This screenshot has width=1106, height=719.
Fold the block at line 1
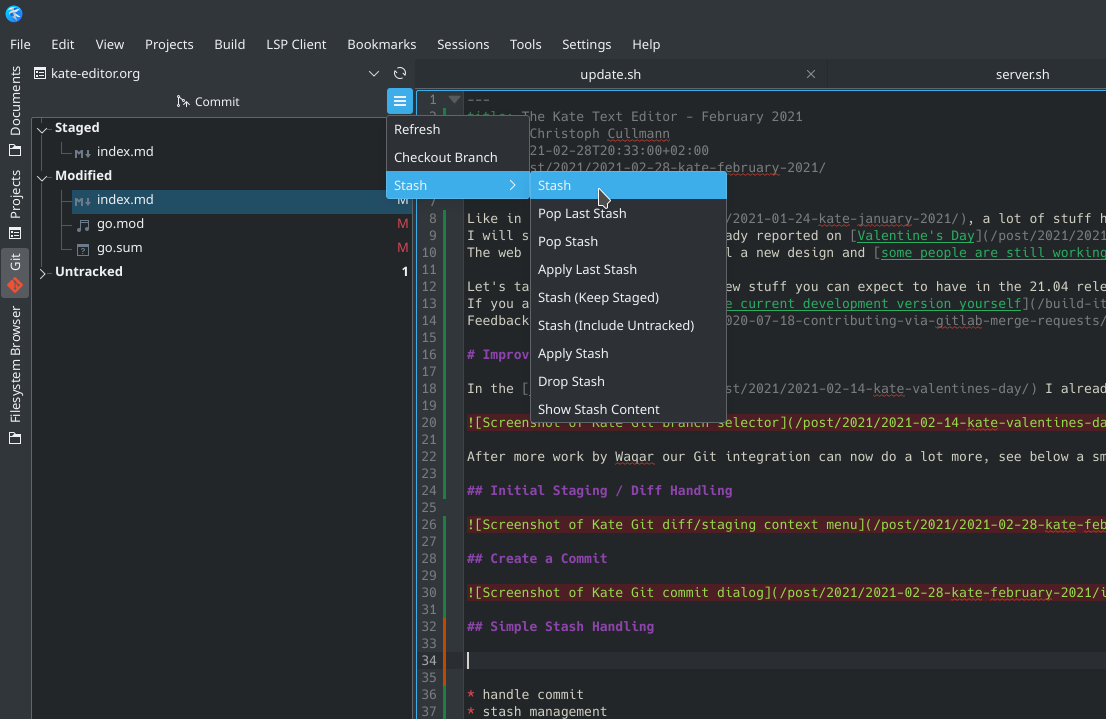coord(454,99)
